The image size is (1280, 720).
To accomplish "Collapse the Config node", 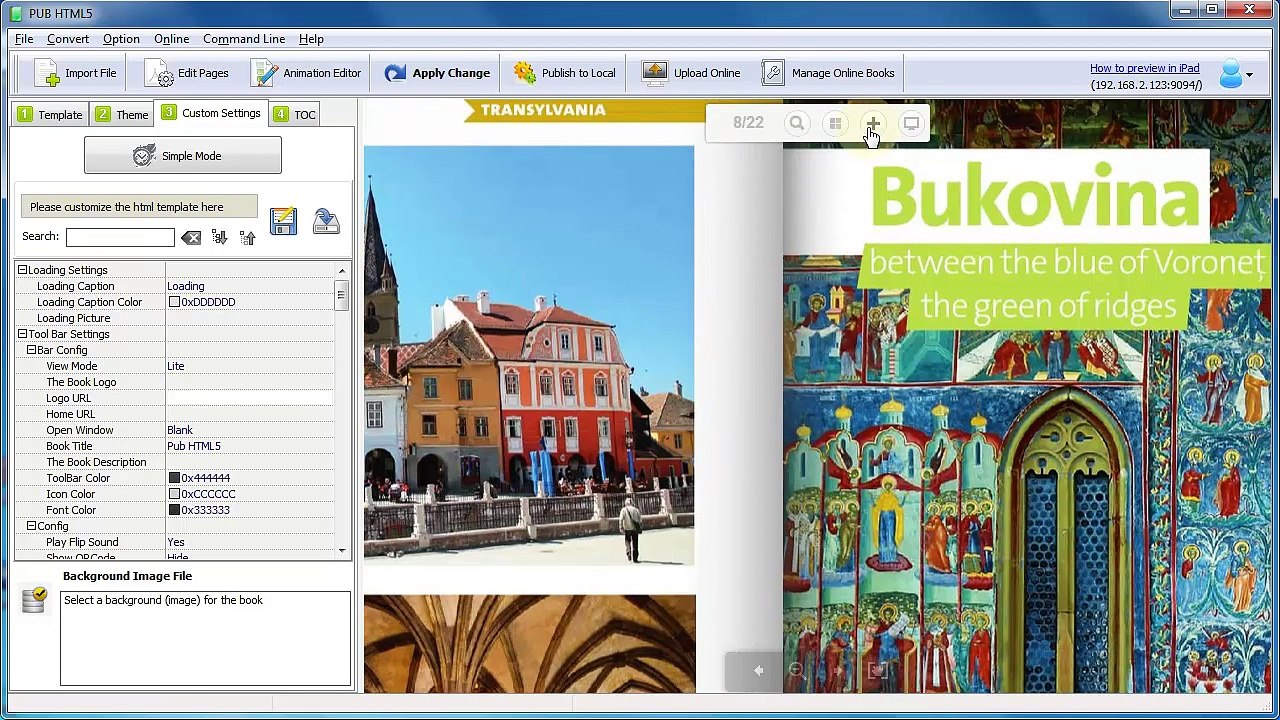I will pos(31,526).
